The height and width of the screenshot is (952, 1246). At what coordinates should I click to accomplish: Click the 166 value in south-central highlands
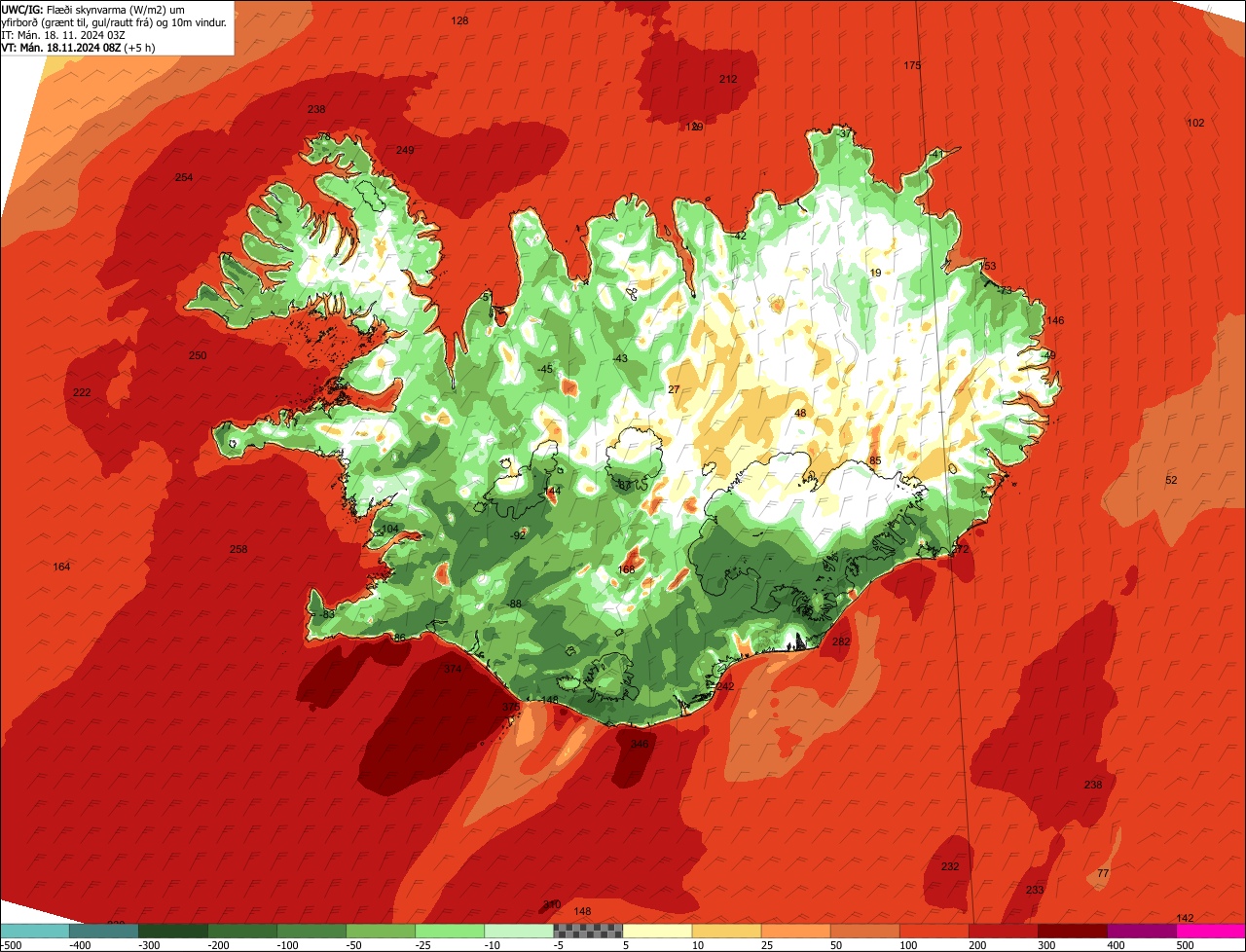(626, 569)
